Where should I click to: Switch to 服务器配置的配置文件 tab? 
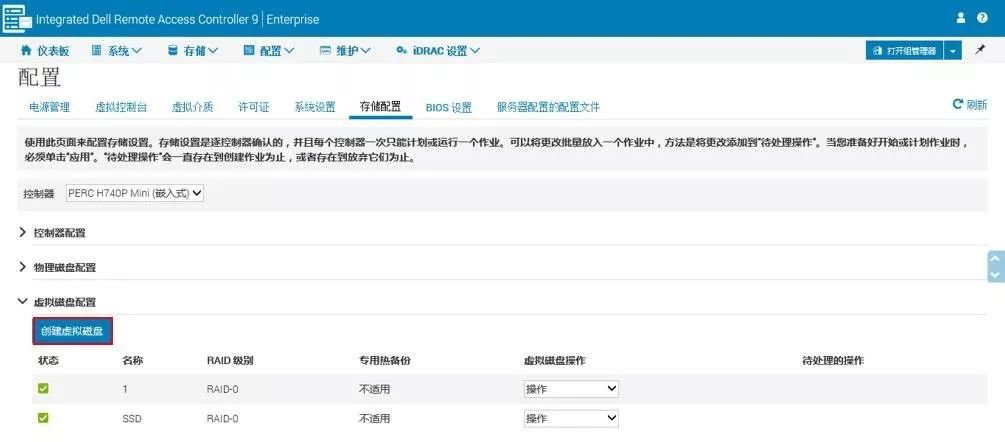(x=549, y=107)
